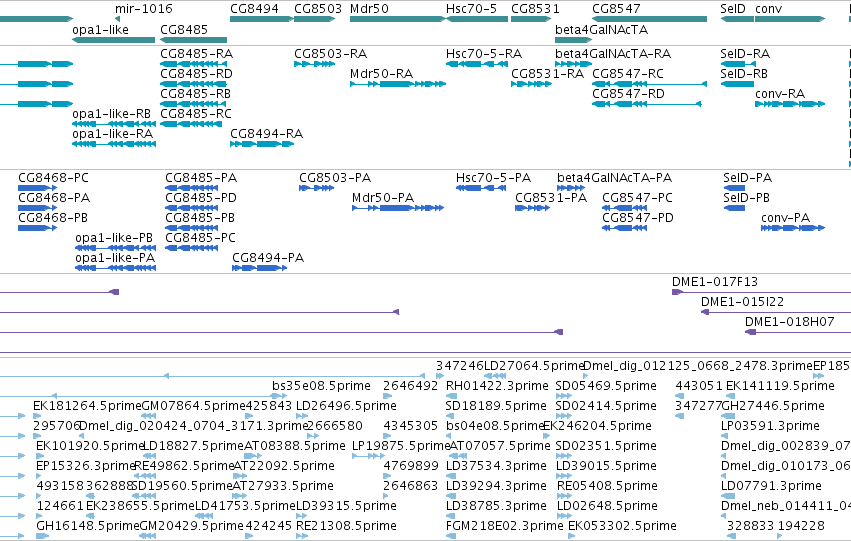The image size is (851, 541).
Task: Select transcript CG8547-RC
Action: 628,74
